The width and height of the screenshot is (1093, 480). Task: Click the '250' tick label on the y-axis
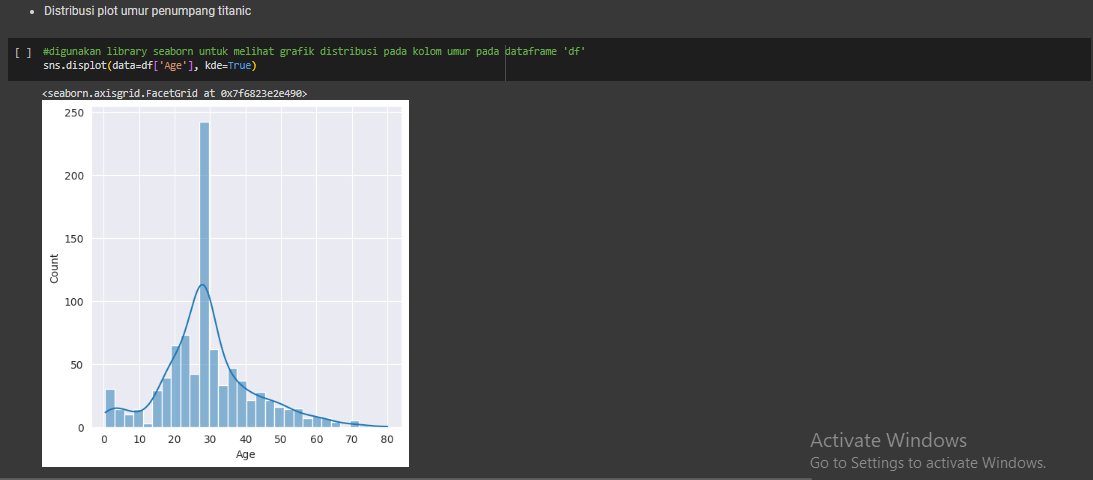tap(73, 113)
